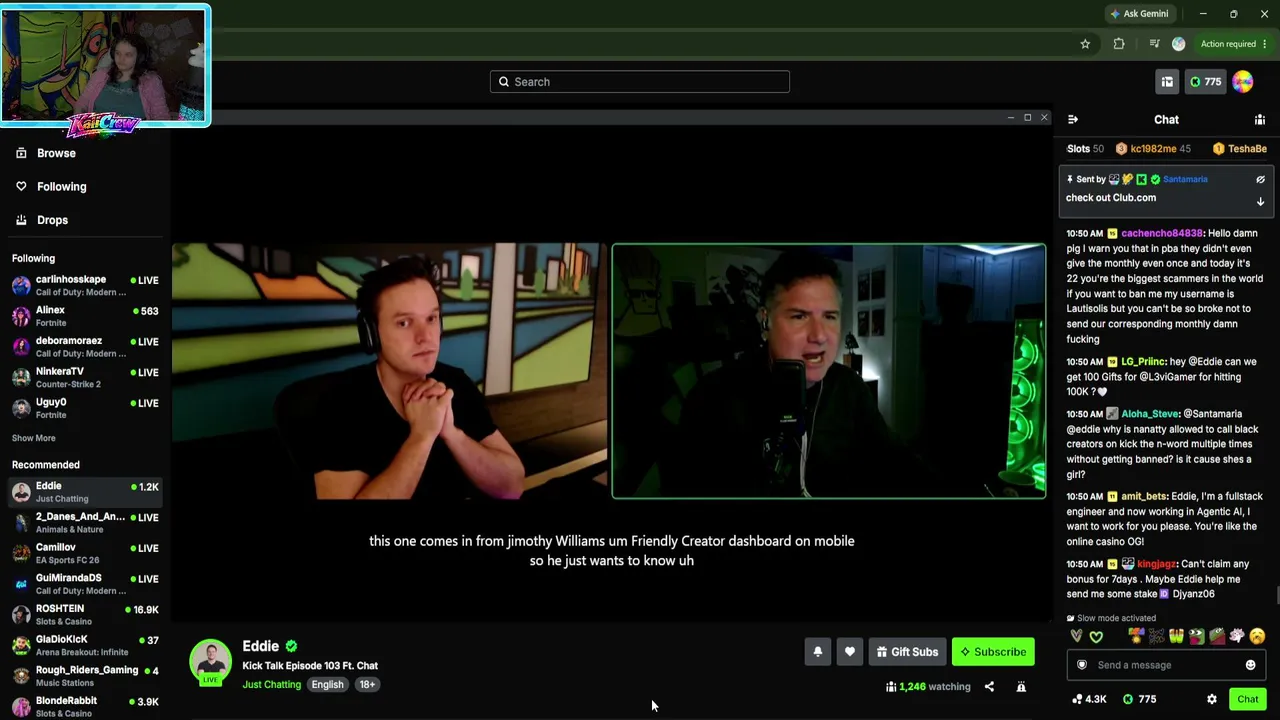Viewport: 1280px width, 720px height.
Task: Click the green Subscribe button
Action: (993, 652)
